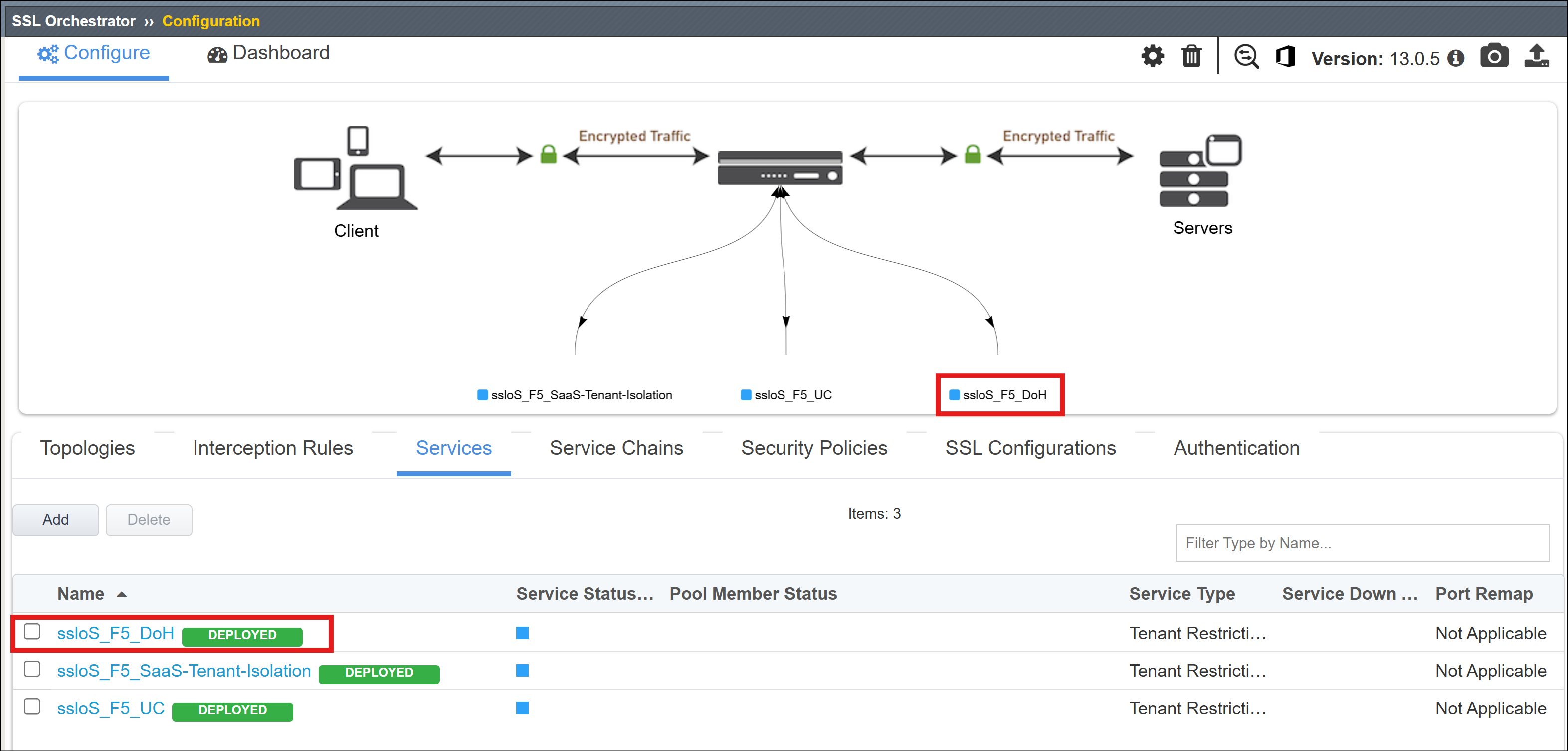Open the SSL Configurations tab

1030,448
